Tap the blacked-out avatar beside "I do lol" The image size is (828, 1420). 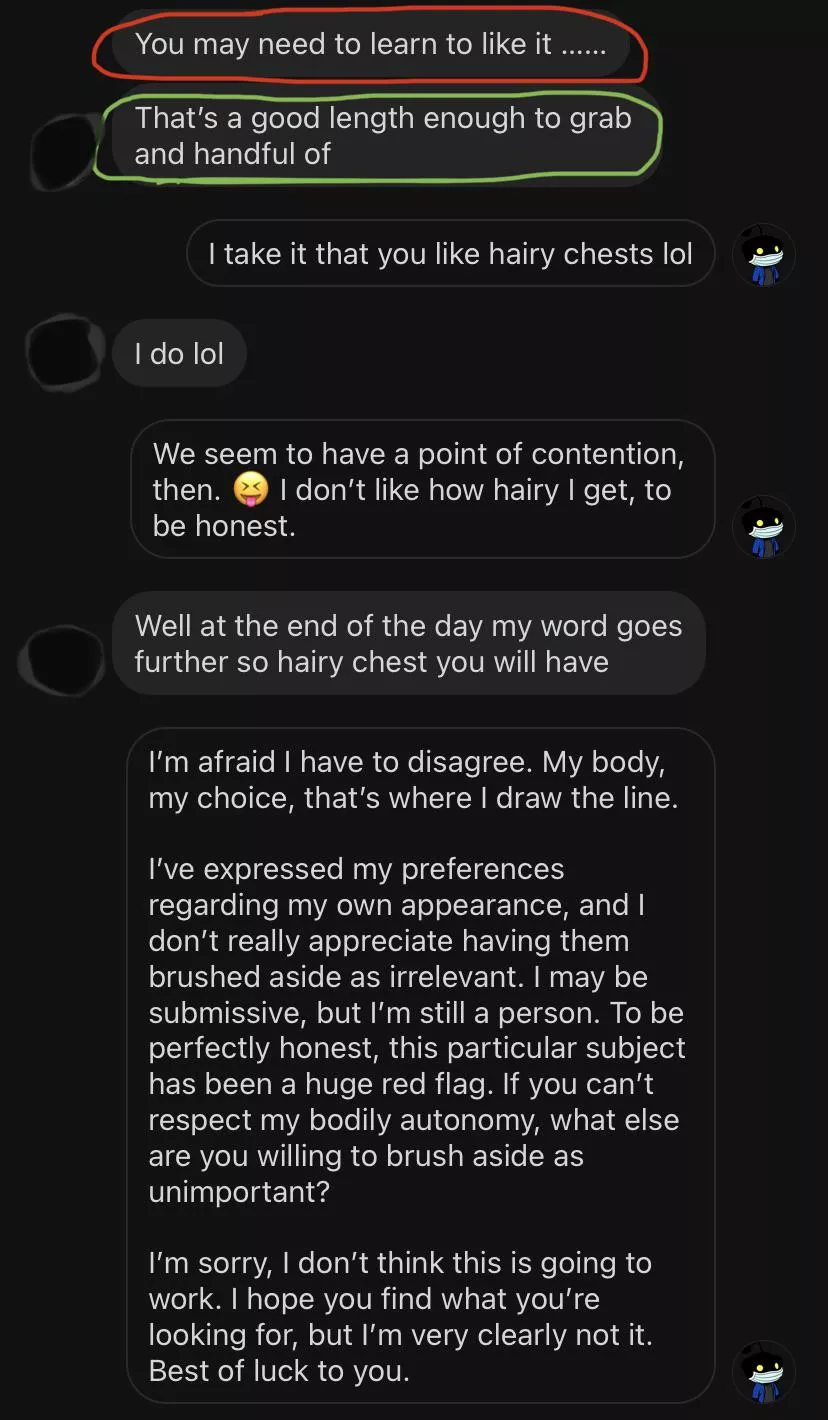(x=64, y=353)
